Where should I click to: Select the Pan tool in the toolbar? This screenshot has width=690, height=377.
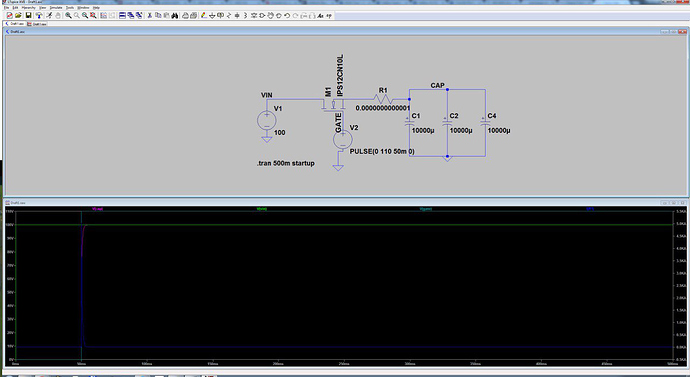tap(77, 15)
